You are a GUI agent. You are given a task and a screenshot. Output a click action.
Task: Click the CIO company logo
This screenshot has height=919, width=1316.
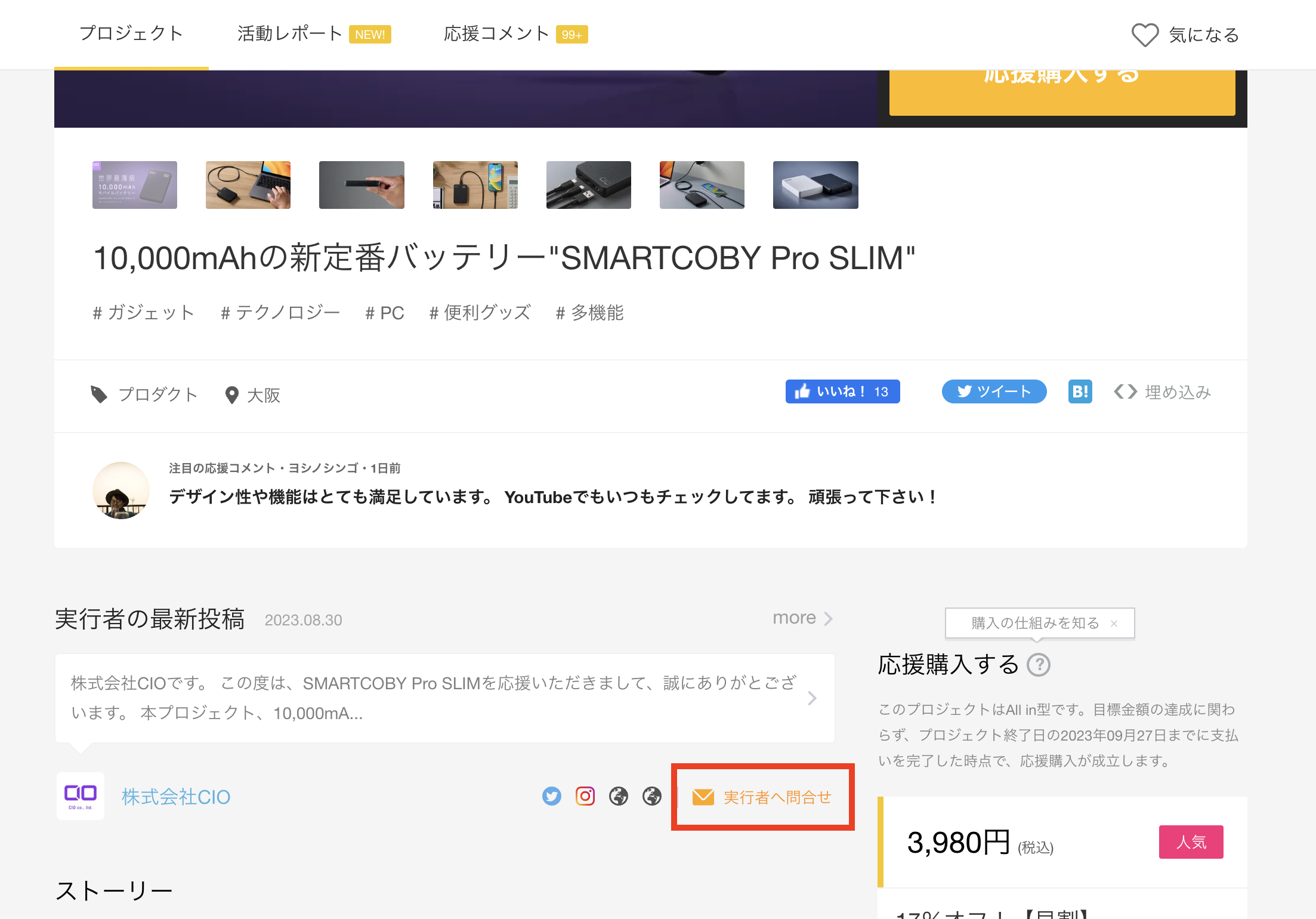pos(81,796)
